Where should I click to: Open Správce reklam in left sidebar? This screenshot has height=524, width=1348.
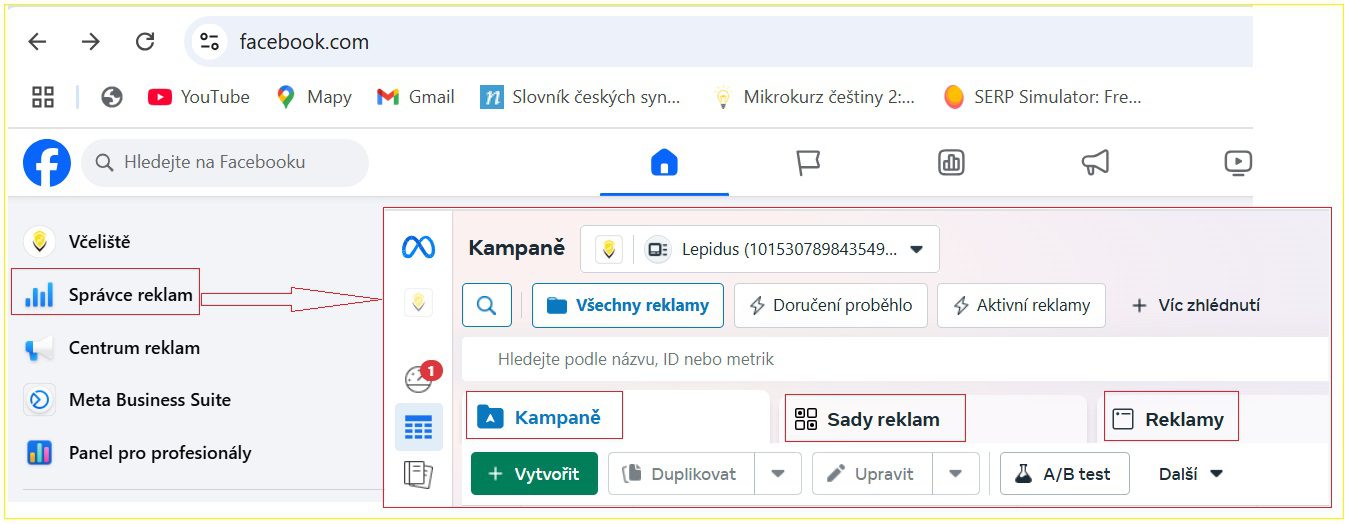pyautogui.click(x=129, y=295)
